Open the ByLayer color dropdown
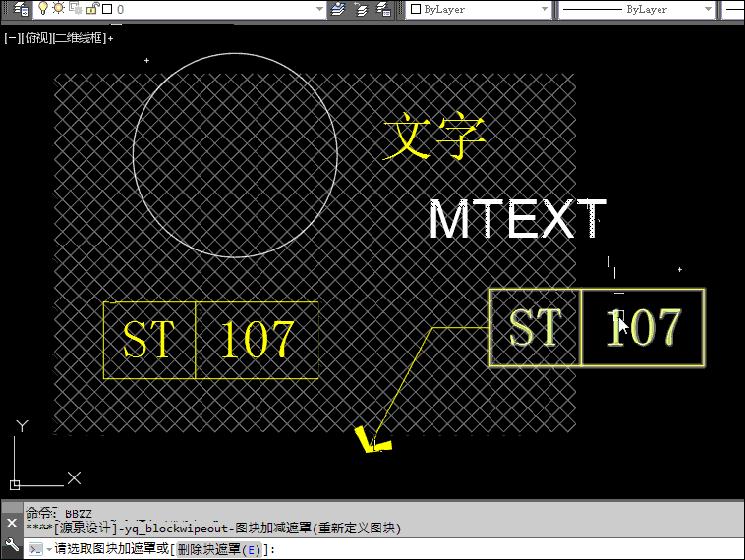This screenshot has height=560, width=745. pyautogui.click(x=480, y=9)
